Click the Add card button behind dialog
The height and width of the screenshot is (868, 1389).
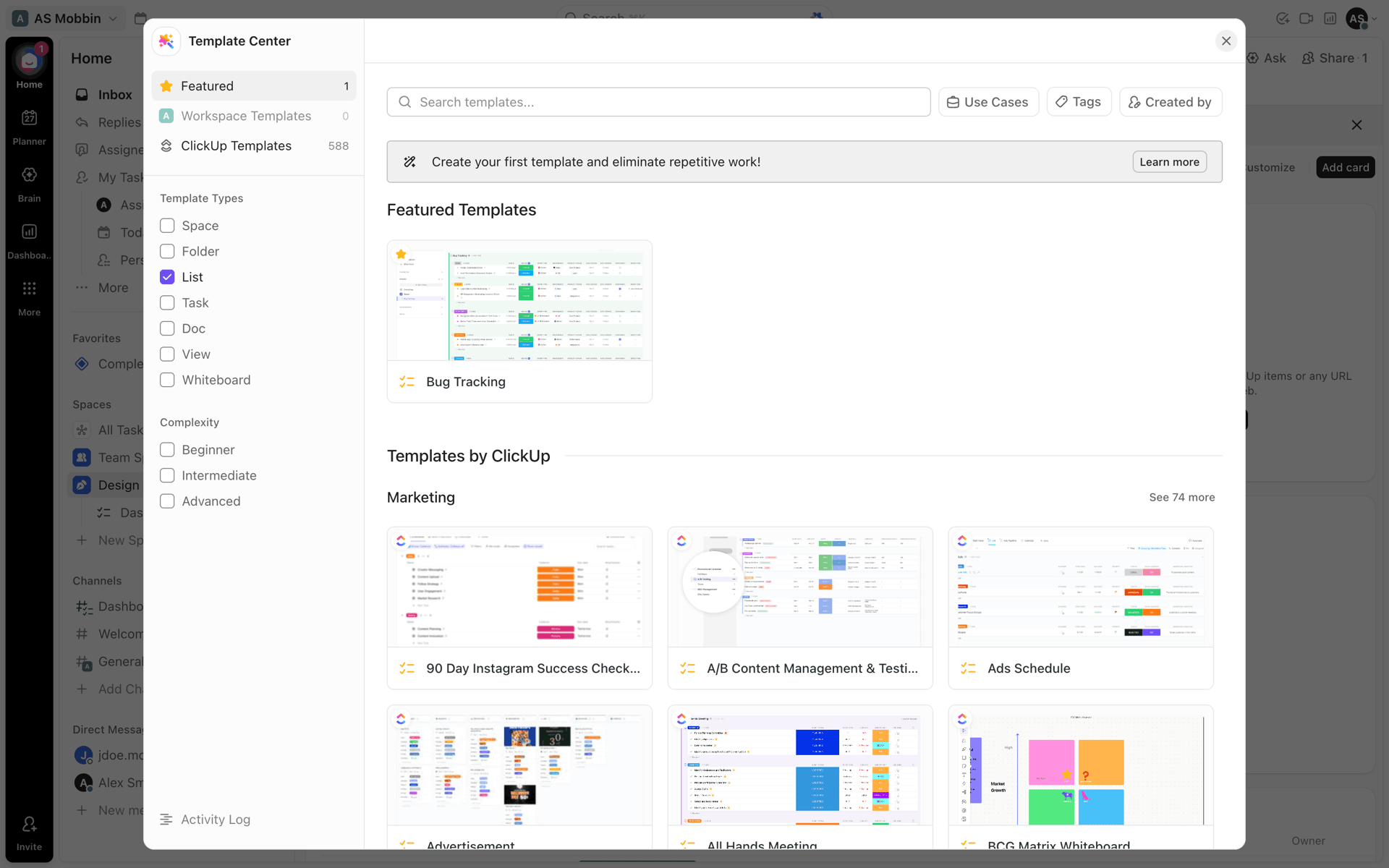(1345, 167)
